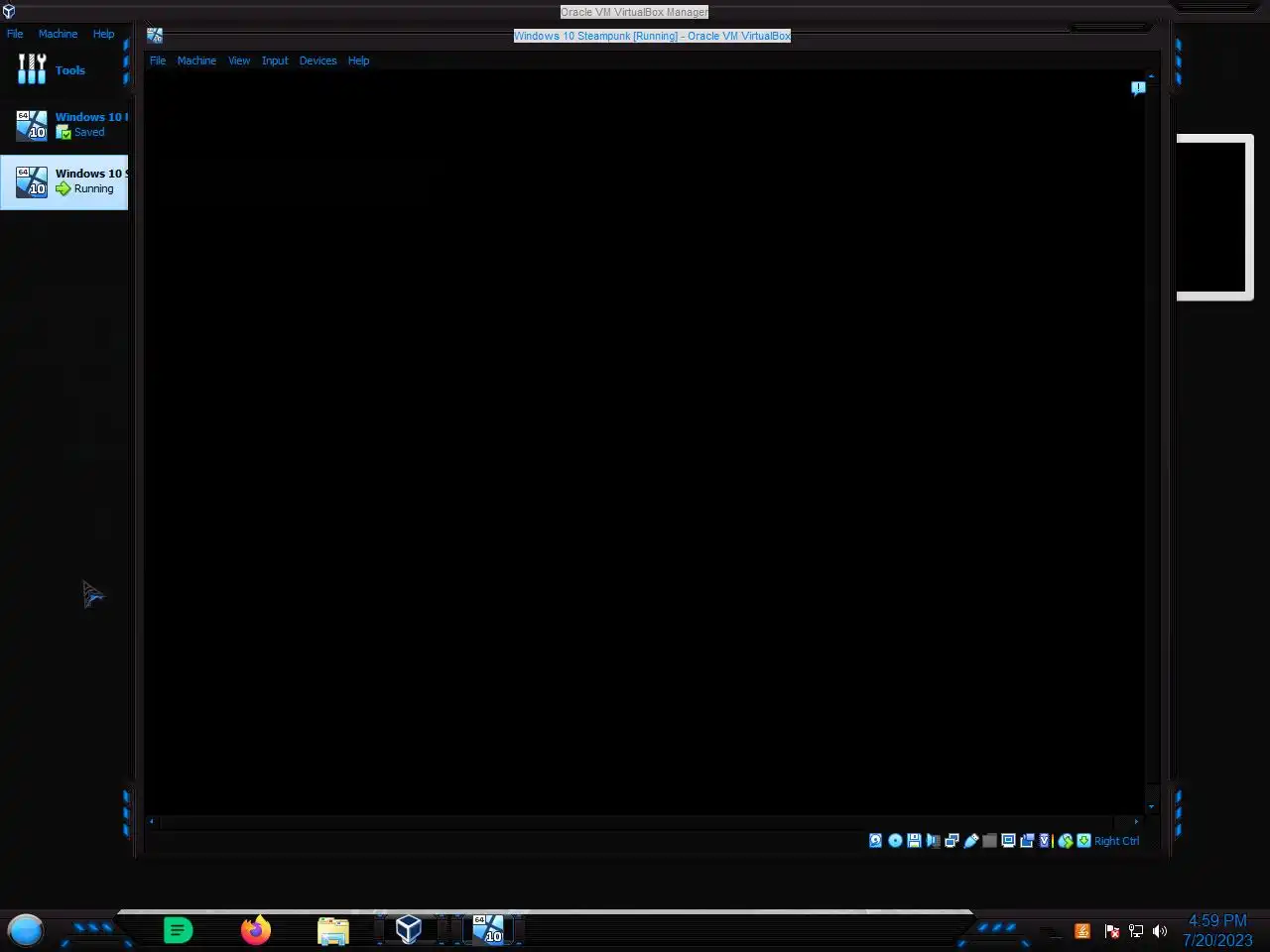Click the keyboard capture green arrow icon
This screenshot has height=952, width=1270.
tap(1084, 841)
